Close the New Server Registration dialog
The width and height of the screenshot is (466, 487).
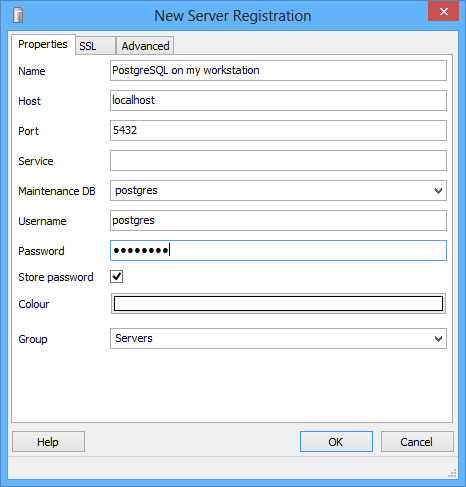(444, 12)
